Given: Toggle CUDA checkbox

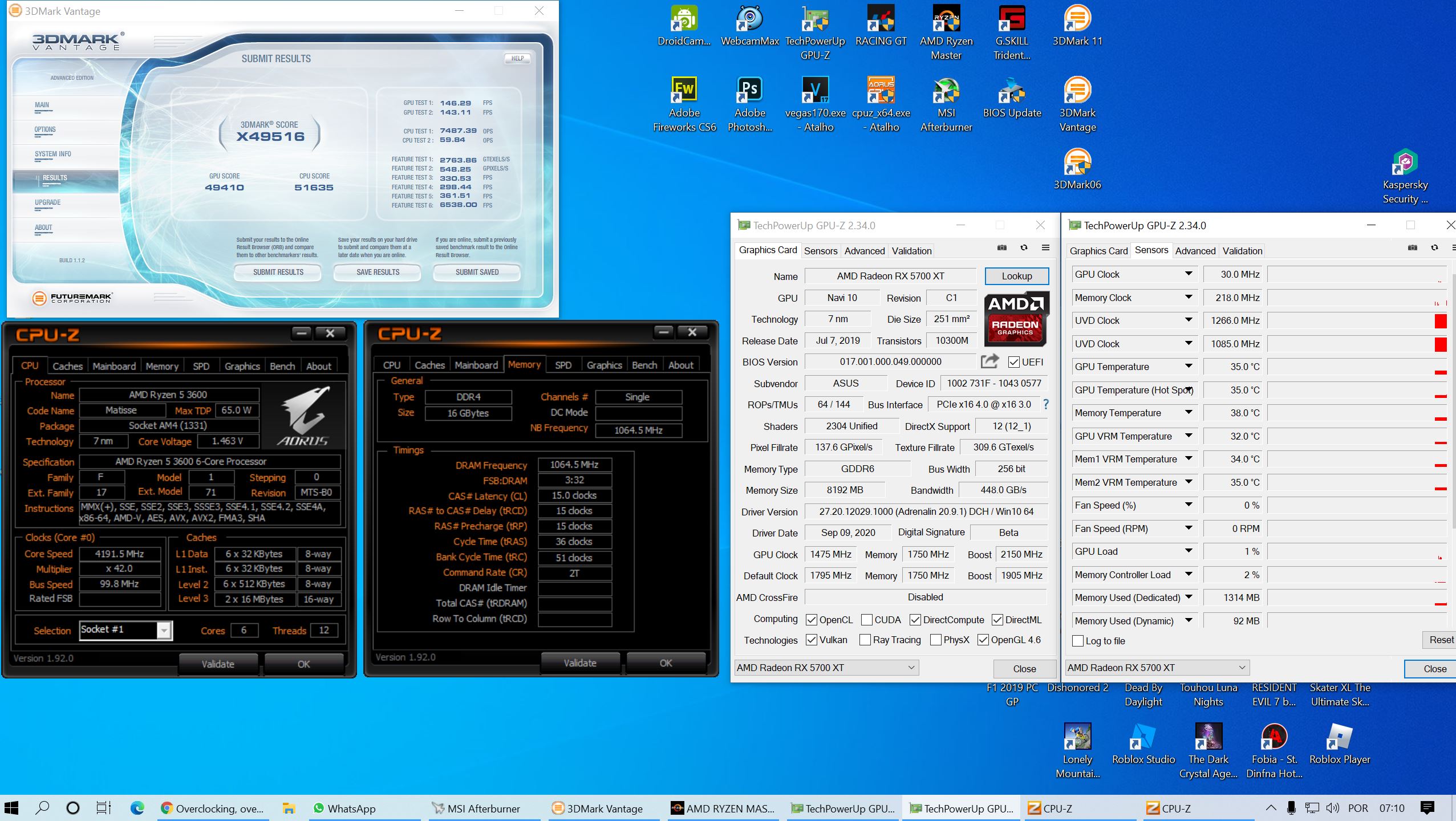Looking at the screenshot, I should (x=866, y=620).
